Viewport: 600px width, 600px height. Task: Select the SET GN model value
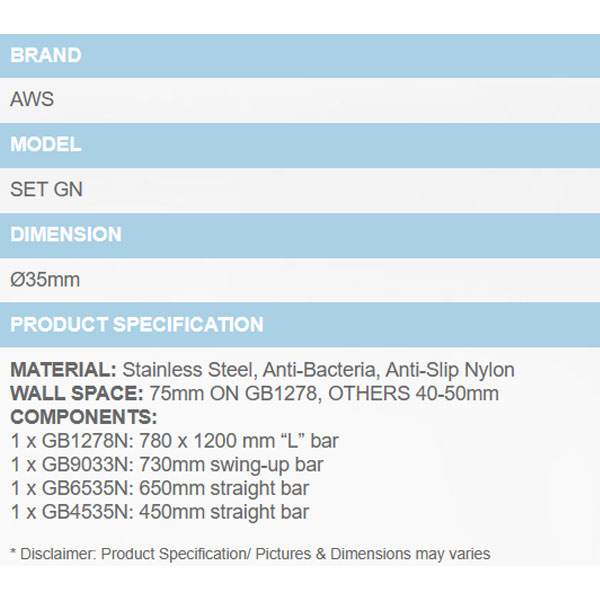click(46, 190)
